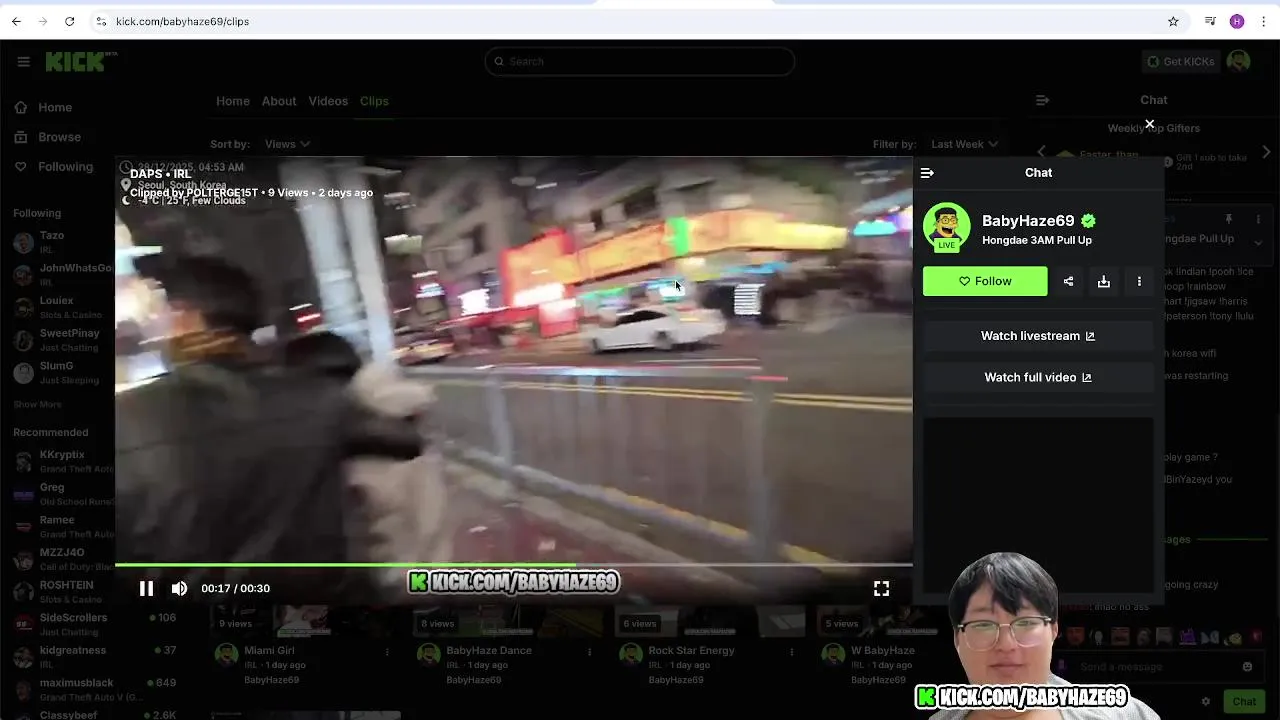The image size is (1280, 720).
Task: Enter fullscreen mode on the clip
Action: click(881, 588)
